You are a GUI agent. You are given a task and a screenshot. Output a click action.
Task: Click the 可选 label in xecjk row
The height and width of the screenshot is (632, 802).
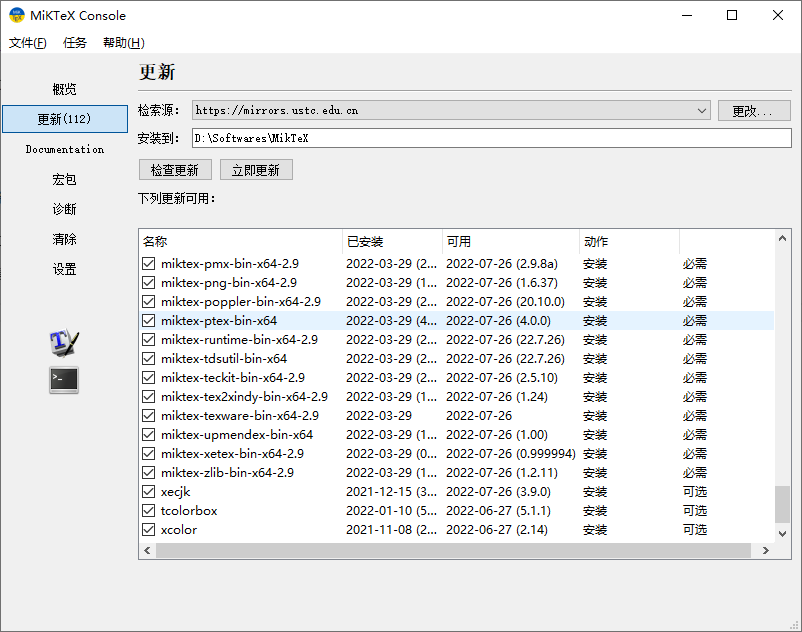(695, 492)
